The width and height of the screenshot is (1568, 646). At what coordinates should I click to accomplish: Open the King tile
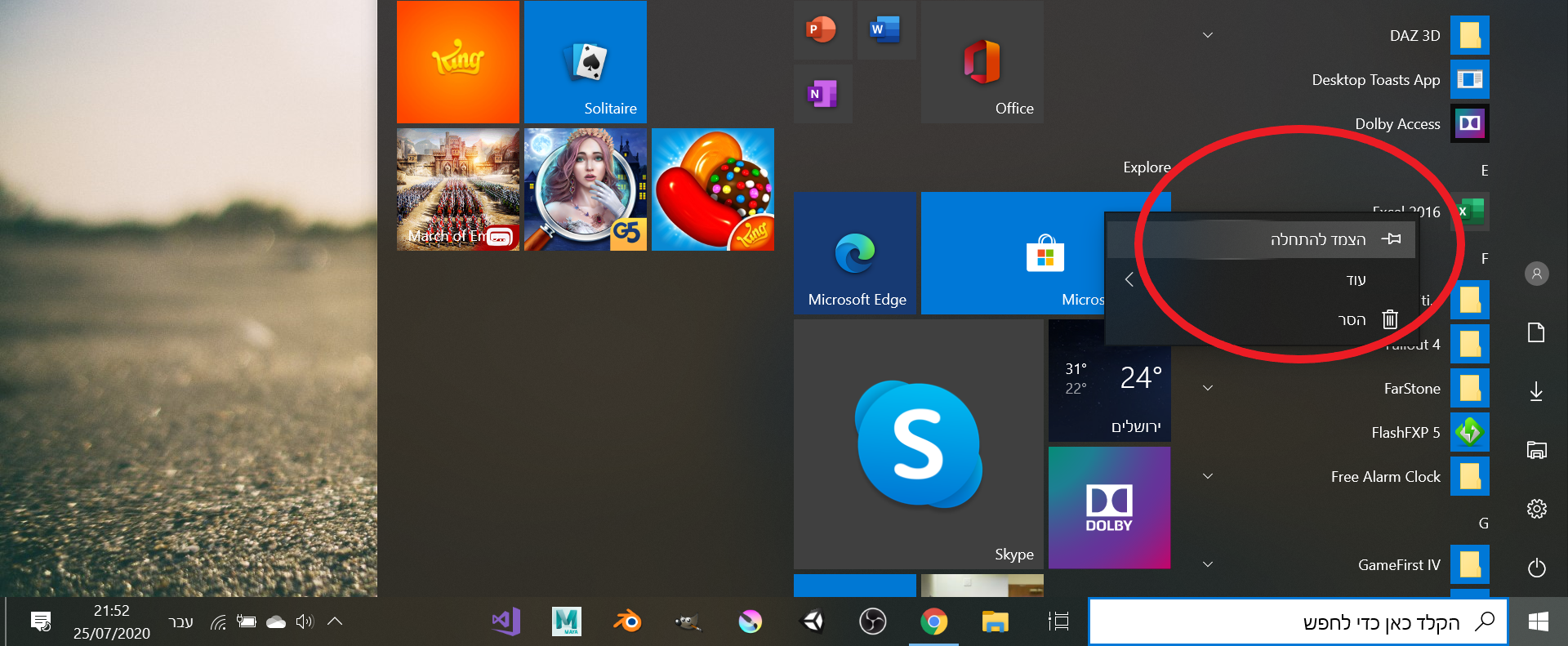[x=458, y=62]
